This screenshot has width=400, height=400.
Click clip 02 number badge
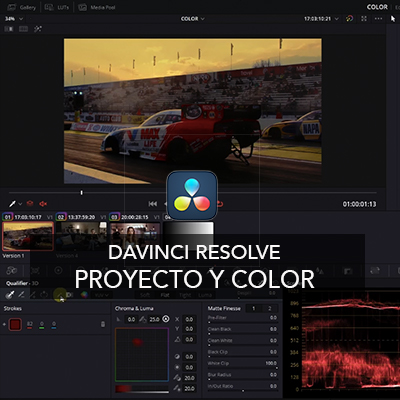point(61,217)
